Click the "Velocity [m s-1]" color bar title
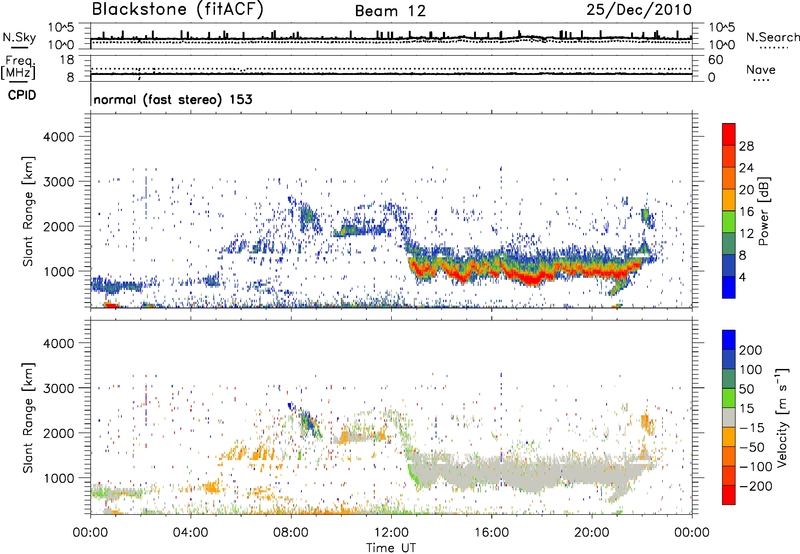This screenshot has height=554, width=800. (x=782, y=417)
